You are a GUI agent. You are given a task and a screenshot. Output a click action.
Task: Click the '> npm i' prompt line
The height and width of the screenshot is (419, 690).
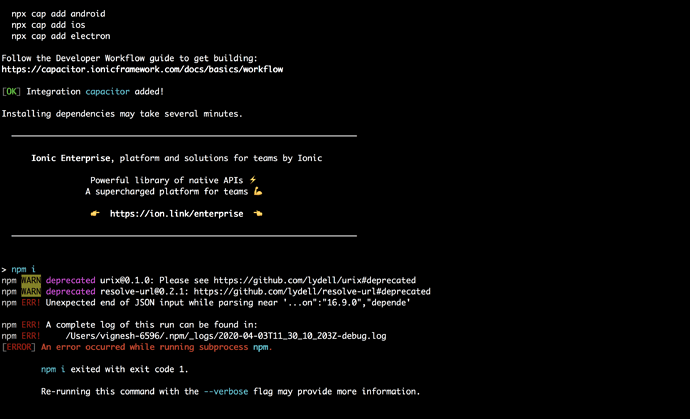coord(18,269)
